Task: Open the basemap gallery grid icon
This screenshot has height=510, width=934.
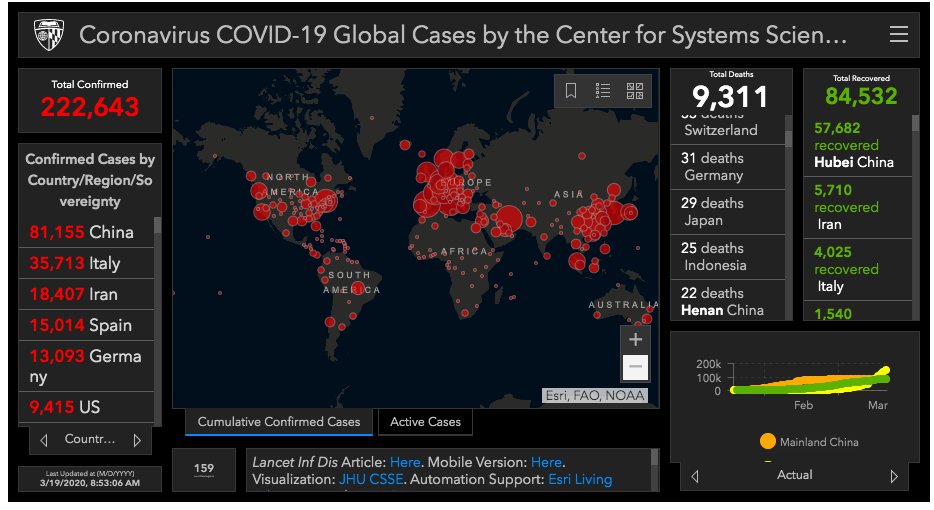Action: [635, 91]
